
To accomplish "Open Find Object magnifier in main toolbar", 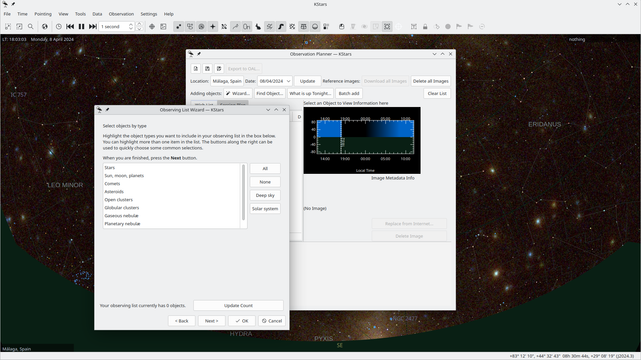I will coord(31,27).
